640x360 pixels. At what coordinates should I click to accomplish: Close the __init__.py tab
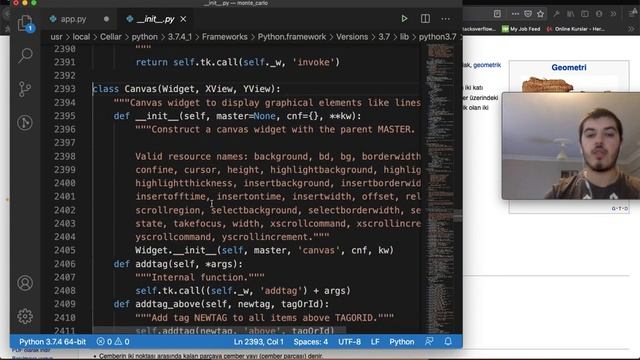click(183, 19)
